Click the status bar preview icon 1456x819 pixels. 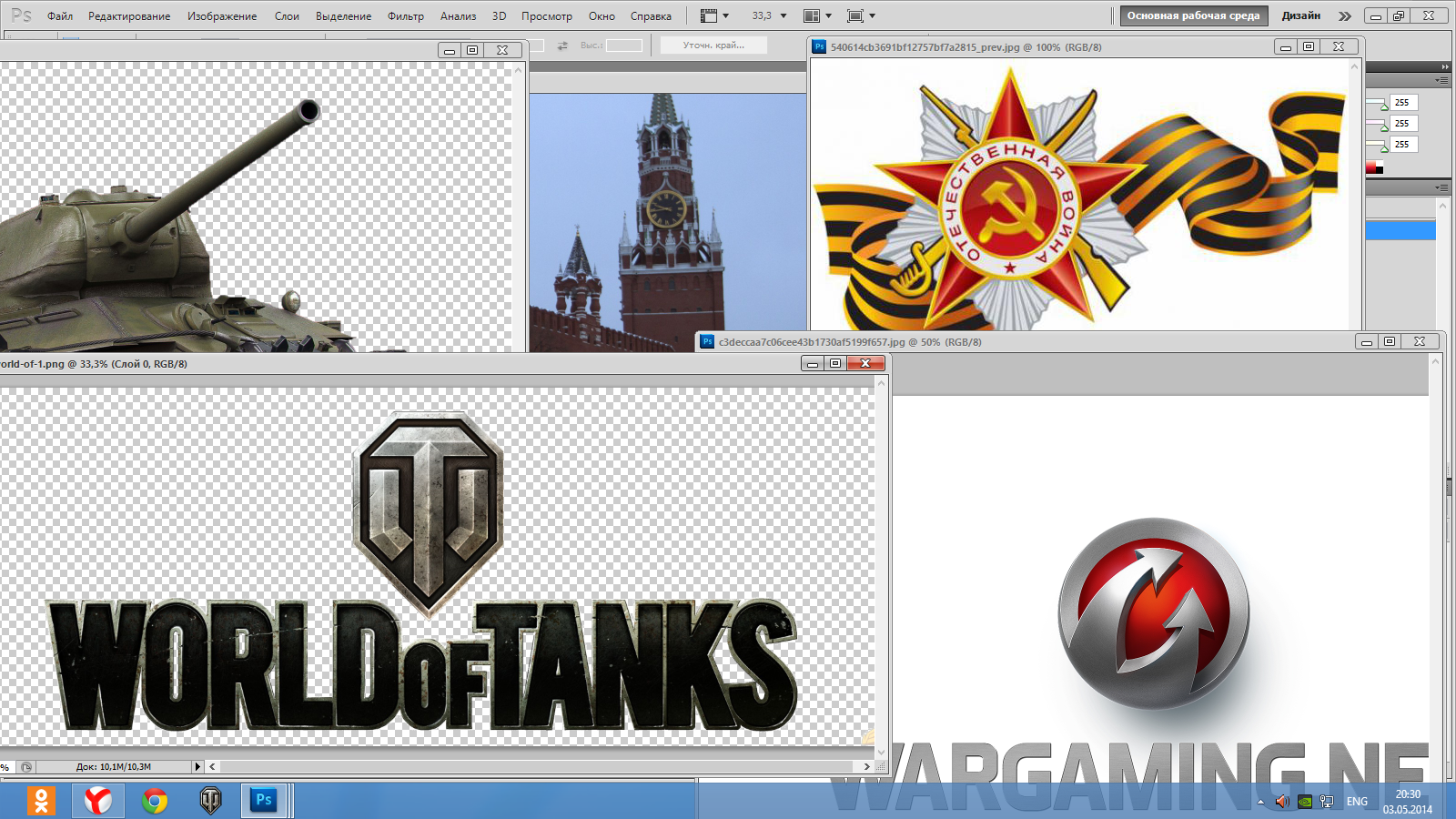click(x=26, y=767)
